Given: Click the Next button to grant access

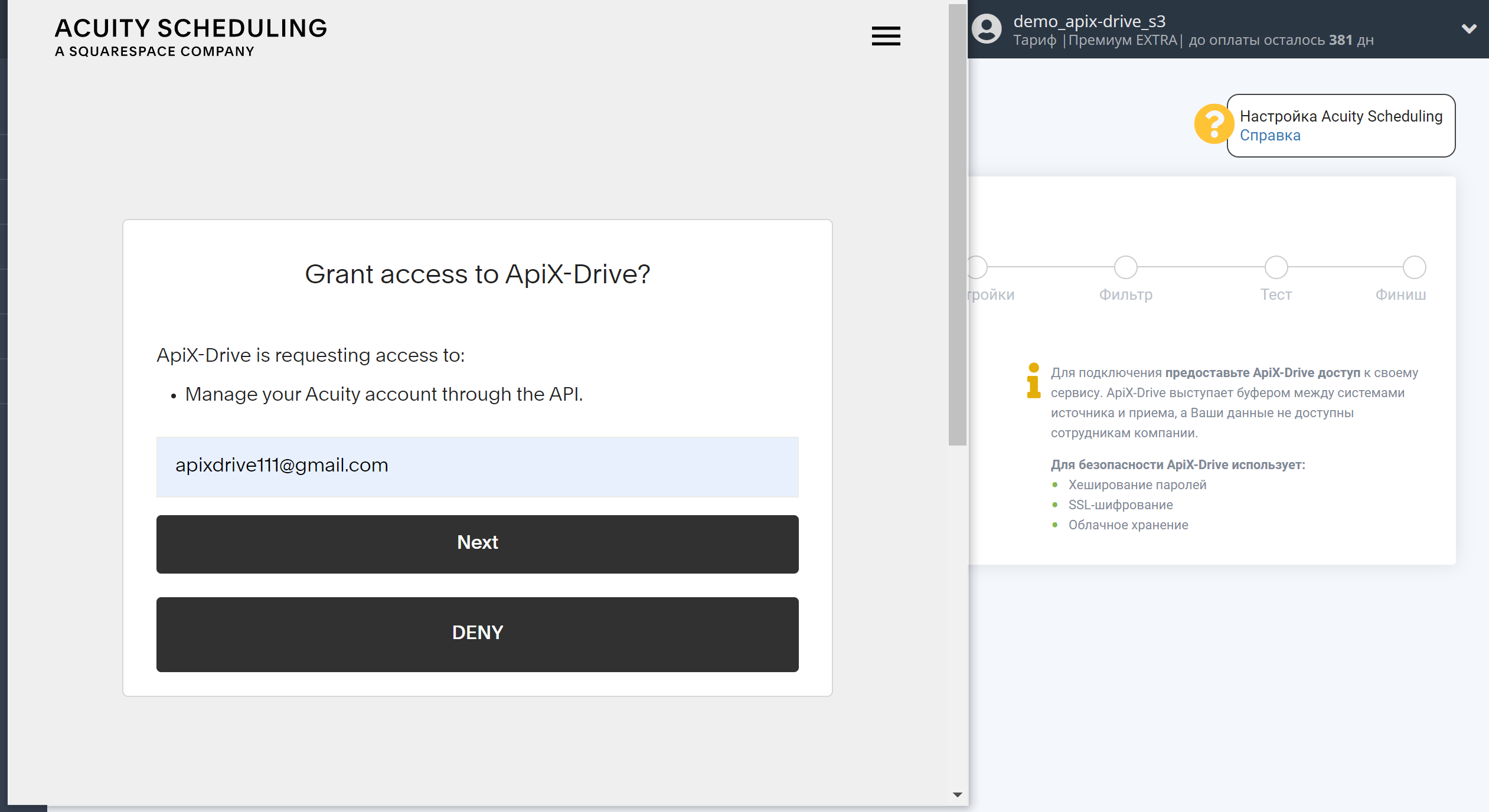Looking at the screenshot, I should [x=478, y=543].
